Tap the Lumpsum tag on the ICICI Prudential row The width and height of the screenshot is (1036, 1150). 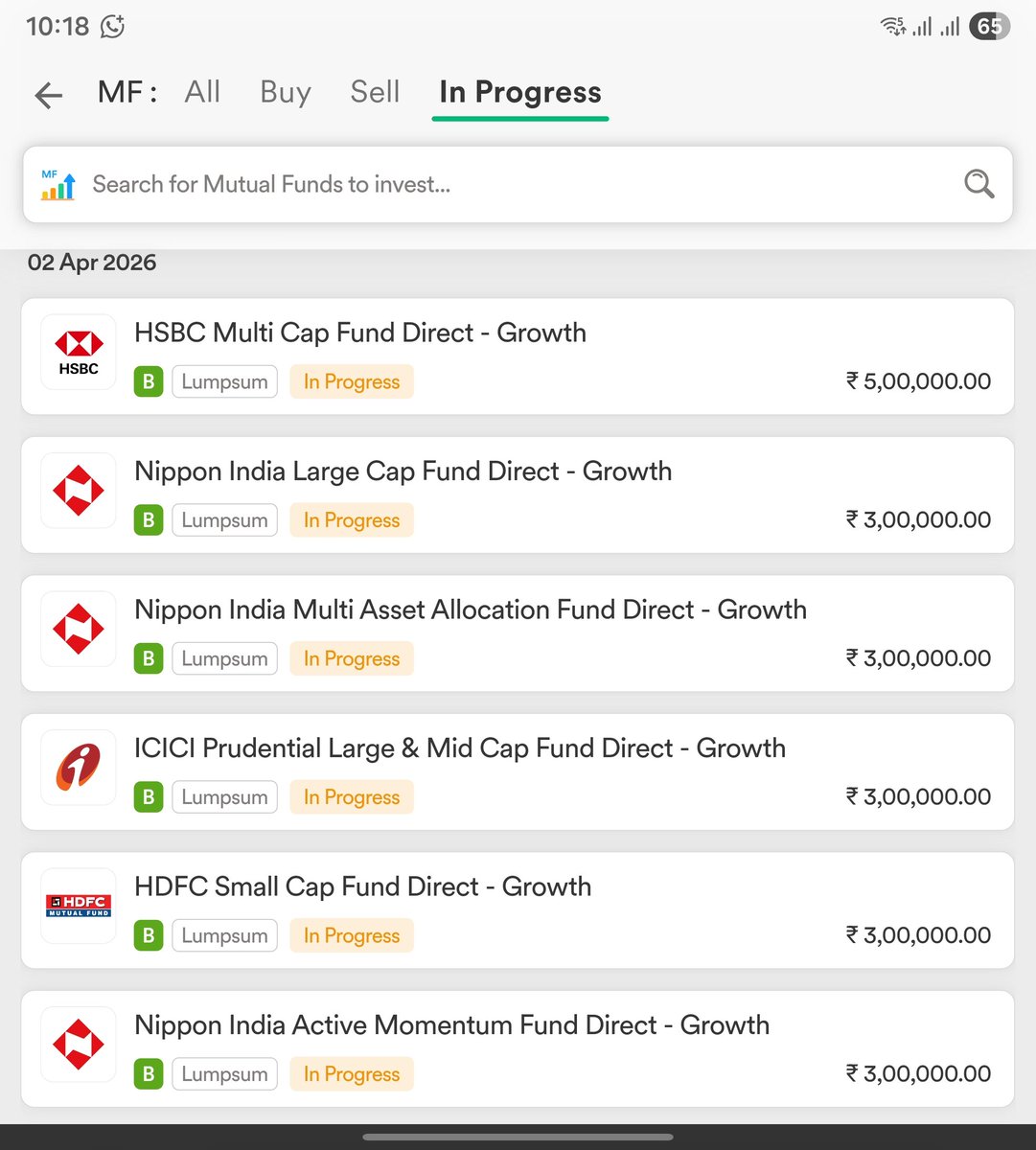(224, 797)
